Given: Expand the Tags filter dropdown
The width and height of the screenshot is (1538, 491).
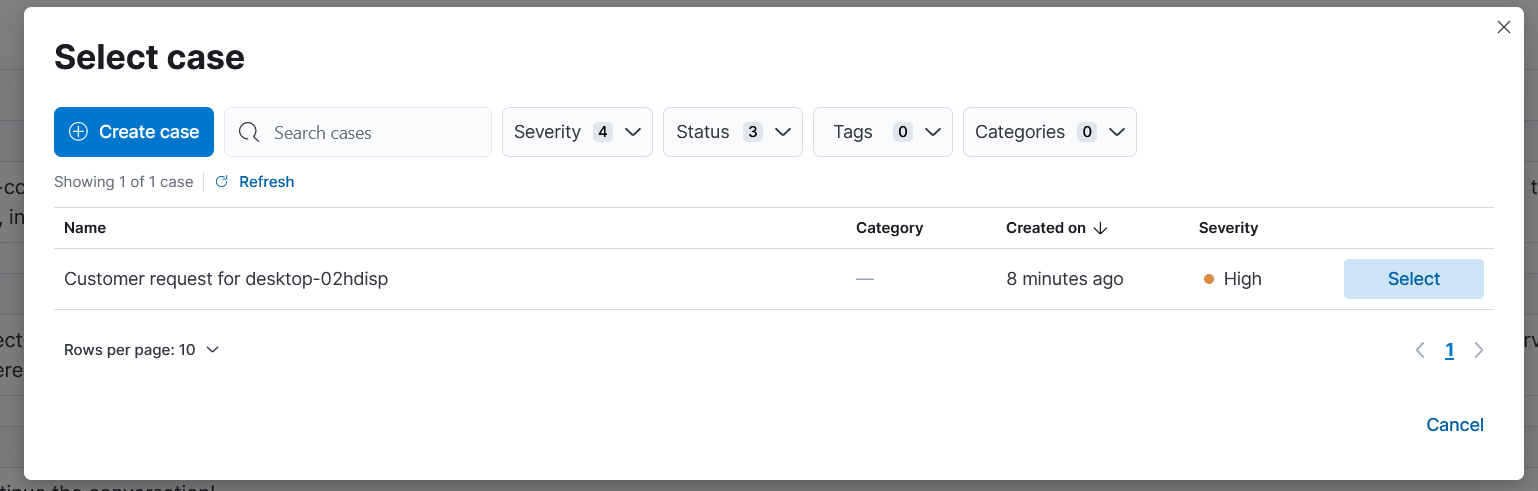Looking at the screenshot, I should pos(882,132).
